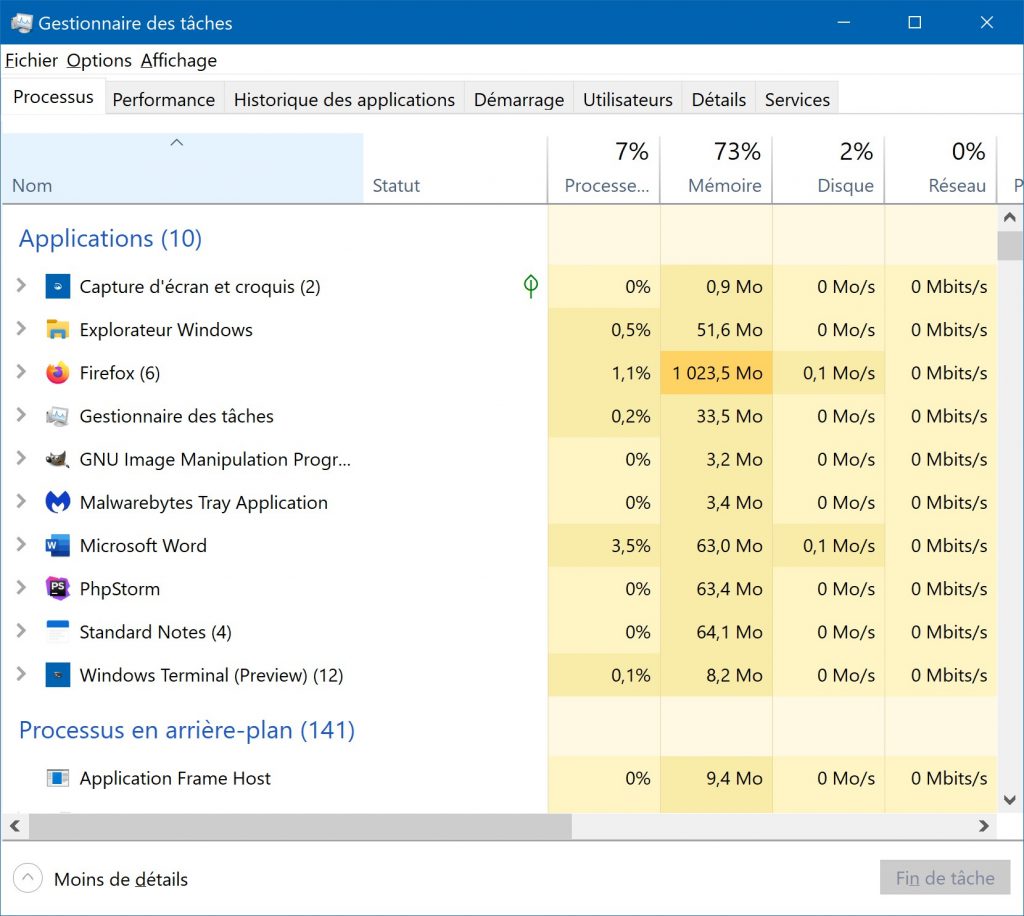Open the Affichage menu
This screenshot has height=916, width=1024.
coord(178,61)
